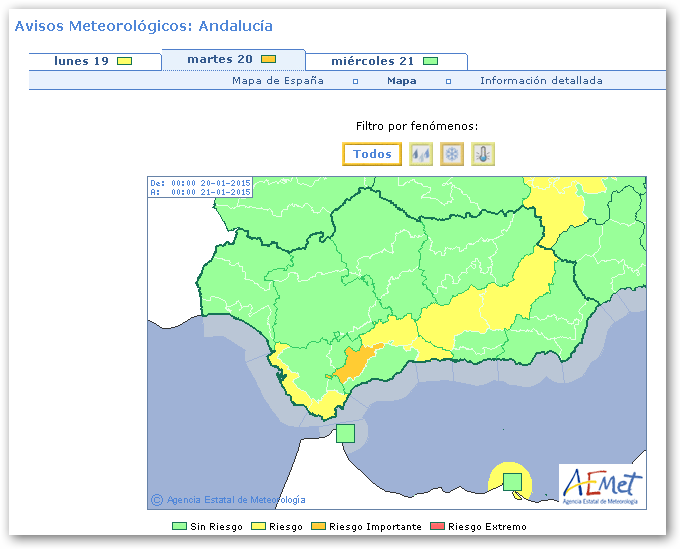Switch to the lunes 19 tab
Image resolution: width=680 pixels, height=549 pixels.
point(94,61)
